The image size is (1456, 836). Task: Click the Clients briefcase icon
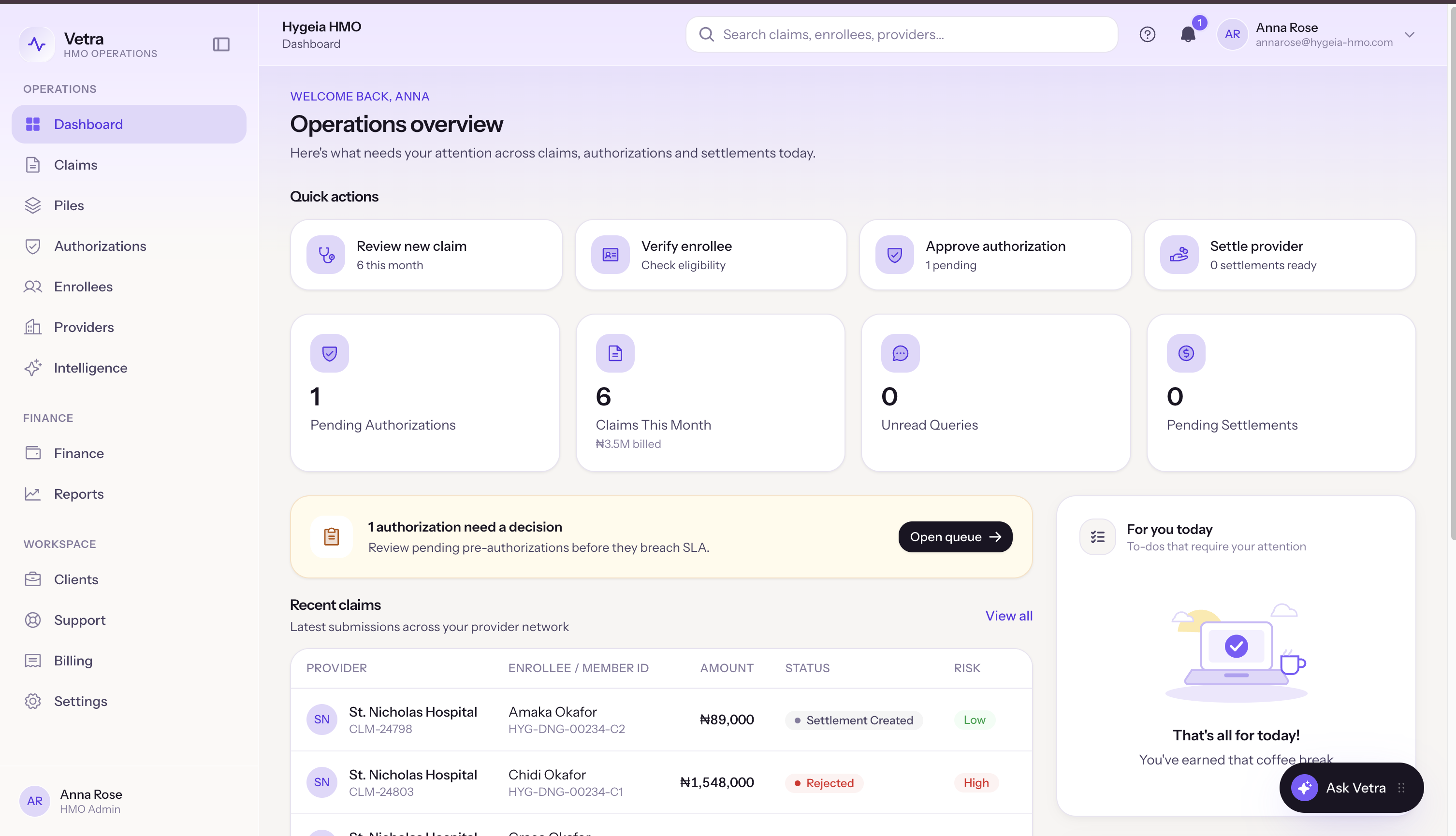tap(33, 579)
